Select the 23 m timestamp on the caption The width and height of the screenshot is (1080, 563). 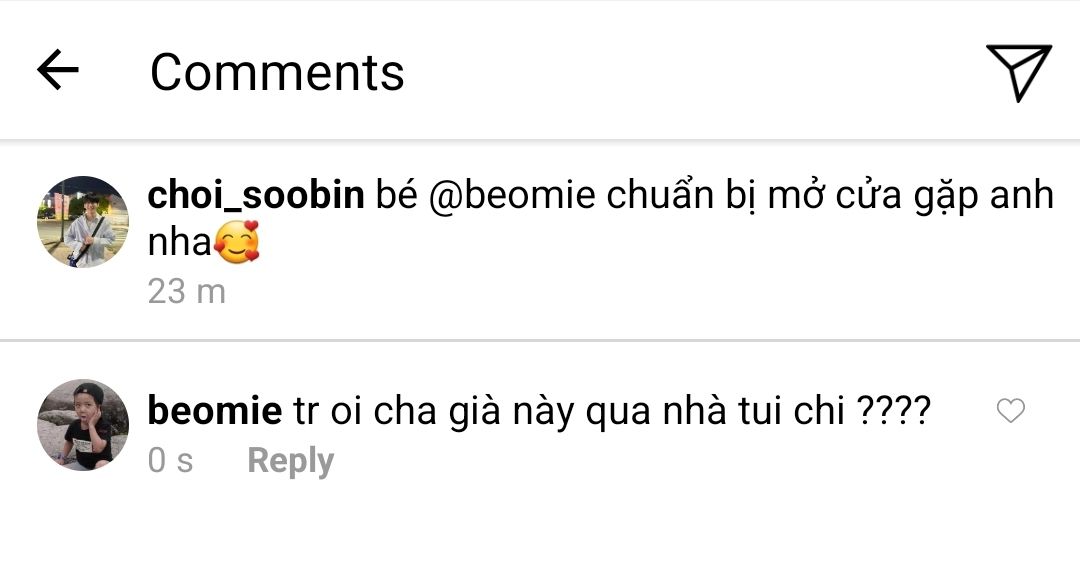click(x=187, y=291)
